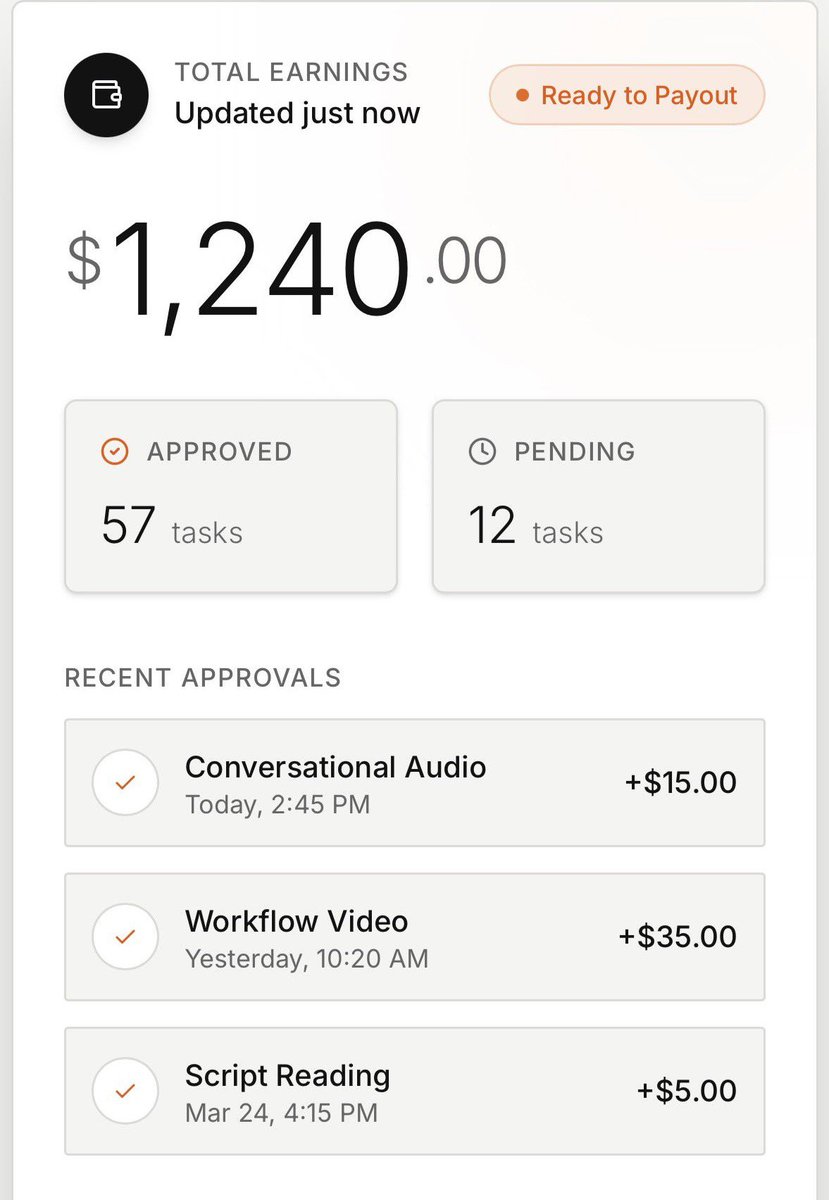Screen dimensions: 829x1200
Task: Click the approved checkmark icon
Action: click(115, 452)
